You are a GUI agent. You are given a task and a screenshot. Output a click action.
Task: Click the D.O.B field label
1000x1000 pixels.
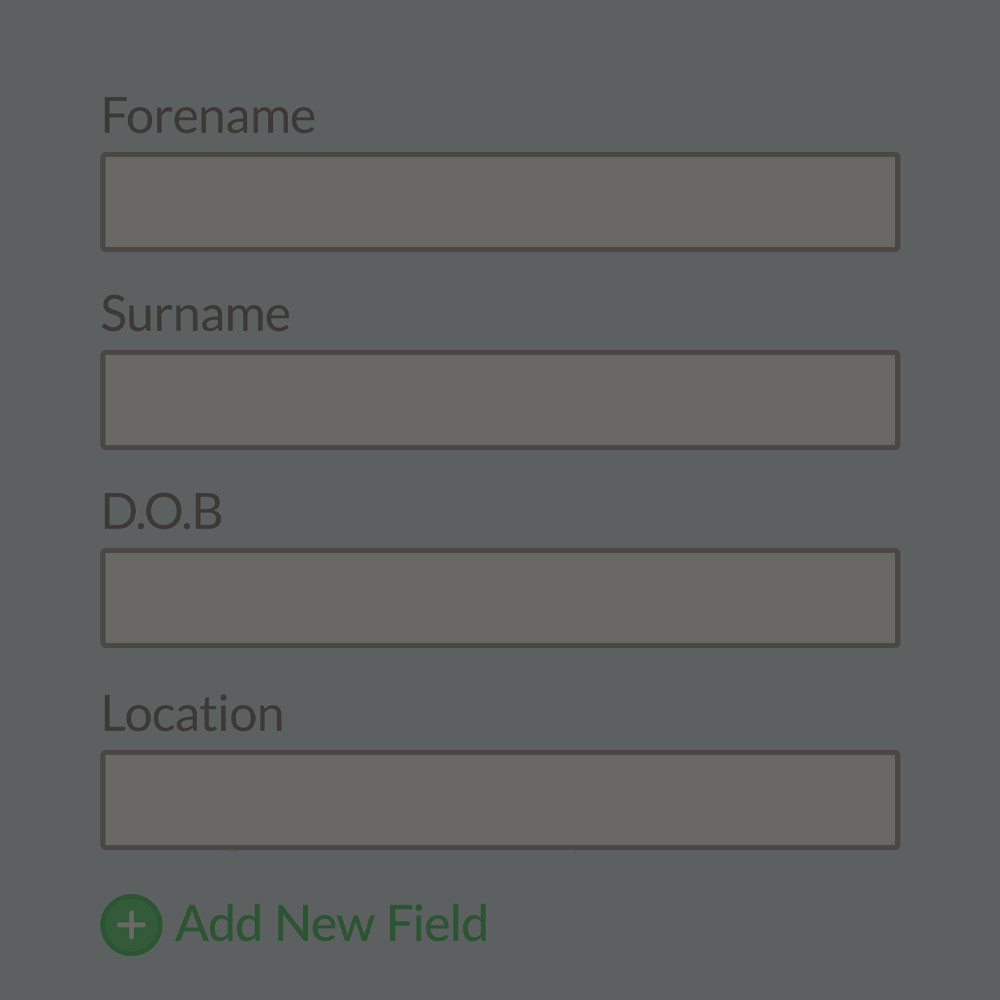pyautogui.click(x=162, y=511)
